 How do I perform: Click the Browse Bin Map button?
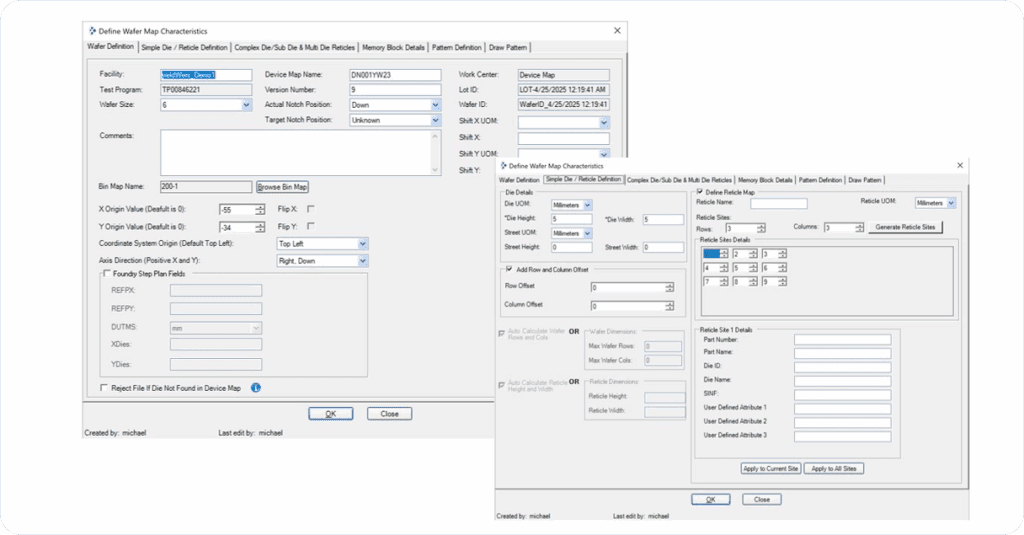(x=282, y=187)
